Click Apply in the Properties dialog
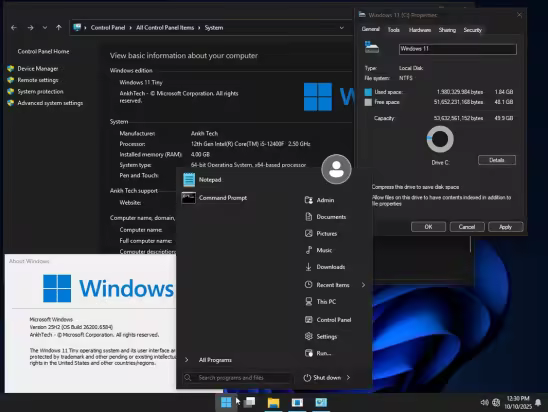The image size is (548, 412). click(x=505, y=227)
